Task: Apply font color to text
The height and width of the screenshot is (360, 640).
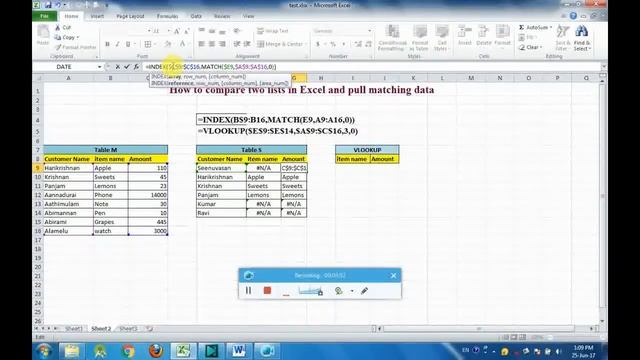Action: 182,44
